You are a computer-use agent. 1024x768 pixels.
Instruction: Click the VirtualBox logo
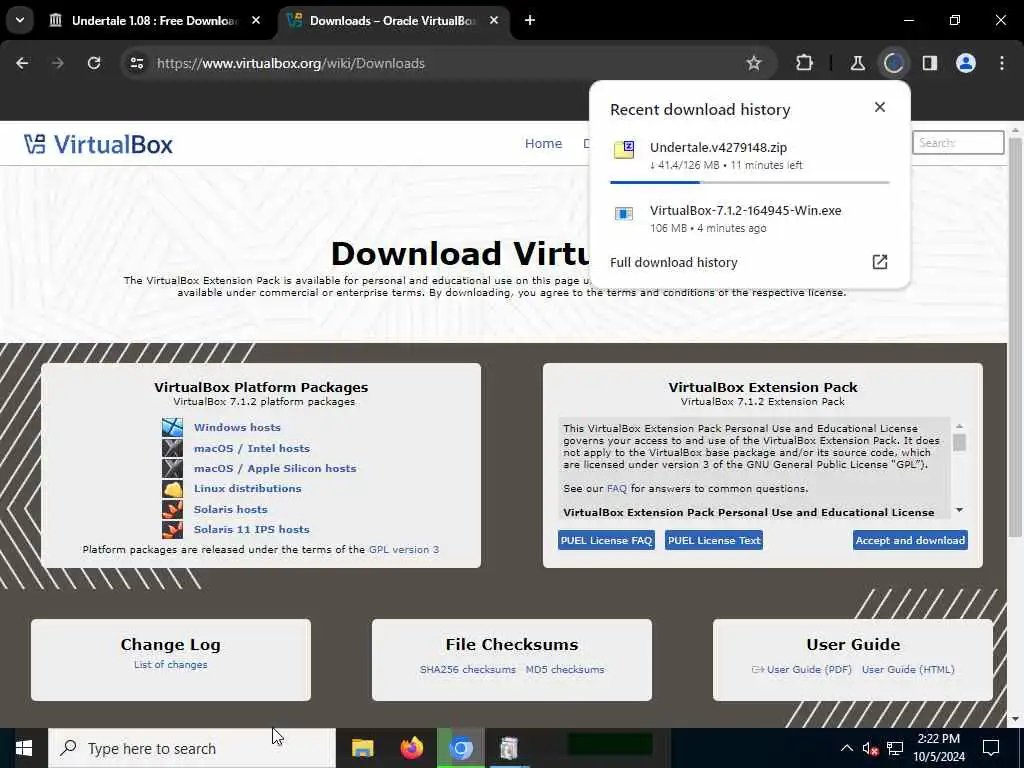click(98, 144)
